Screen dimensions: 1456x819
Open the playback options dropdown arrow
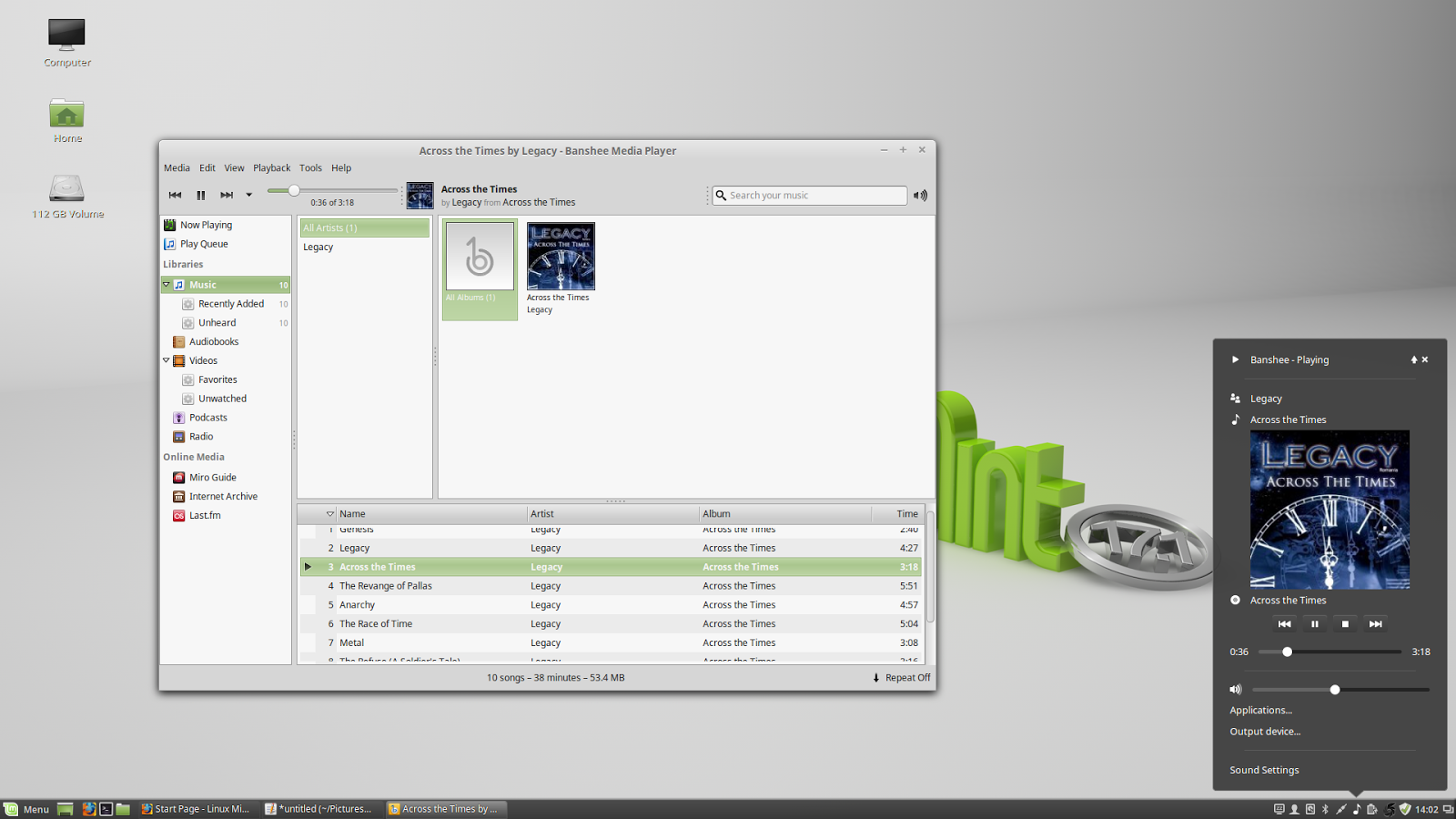(248, 195)
